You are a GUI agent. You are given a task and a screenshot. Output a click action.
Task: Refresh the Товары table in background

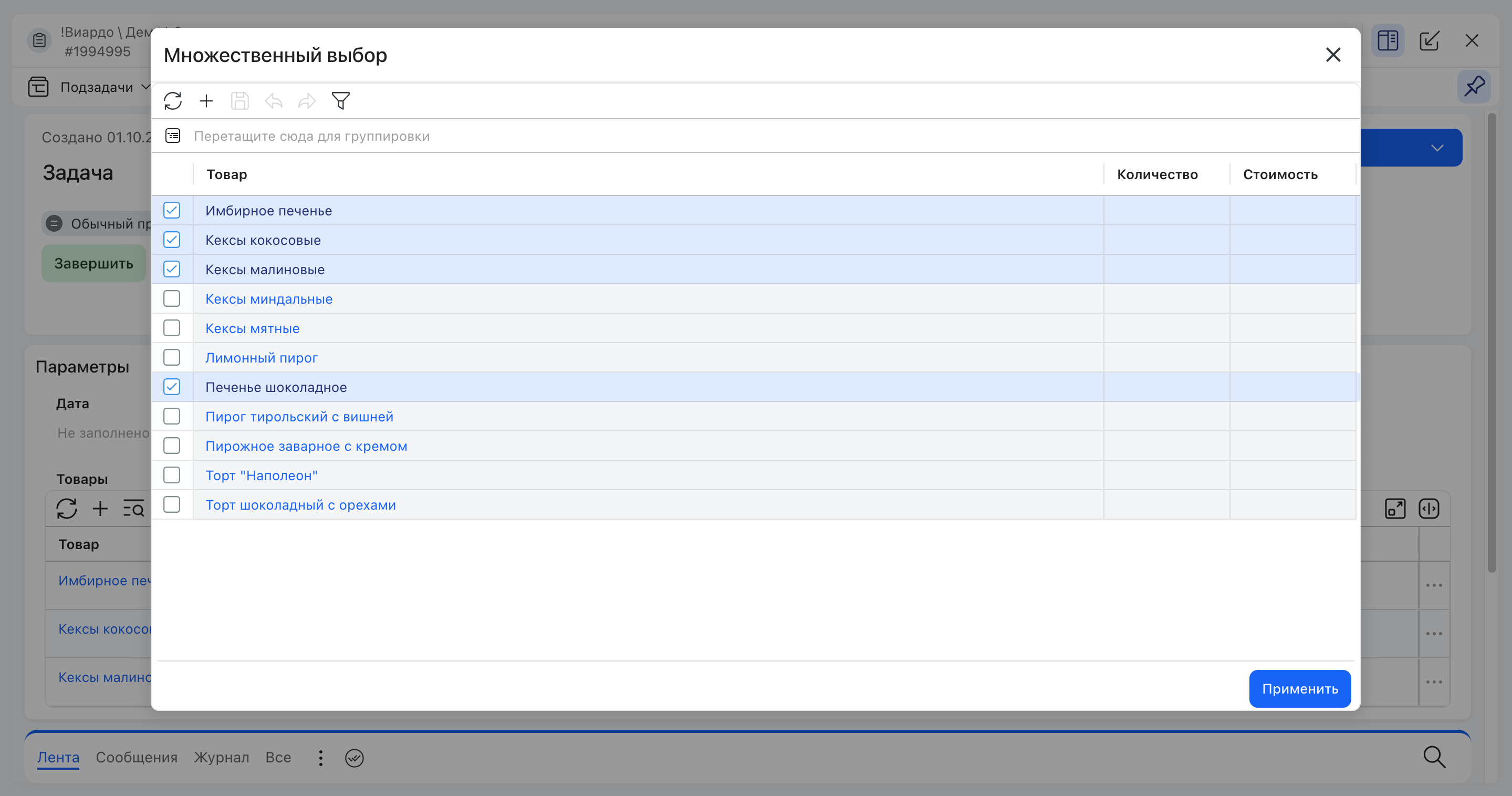67,509
